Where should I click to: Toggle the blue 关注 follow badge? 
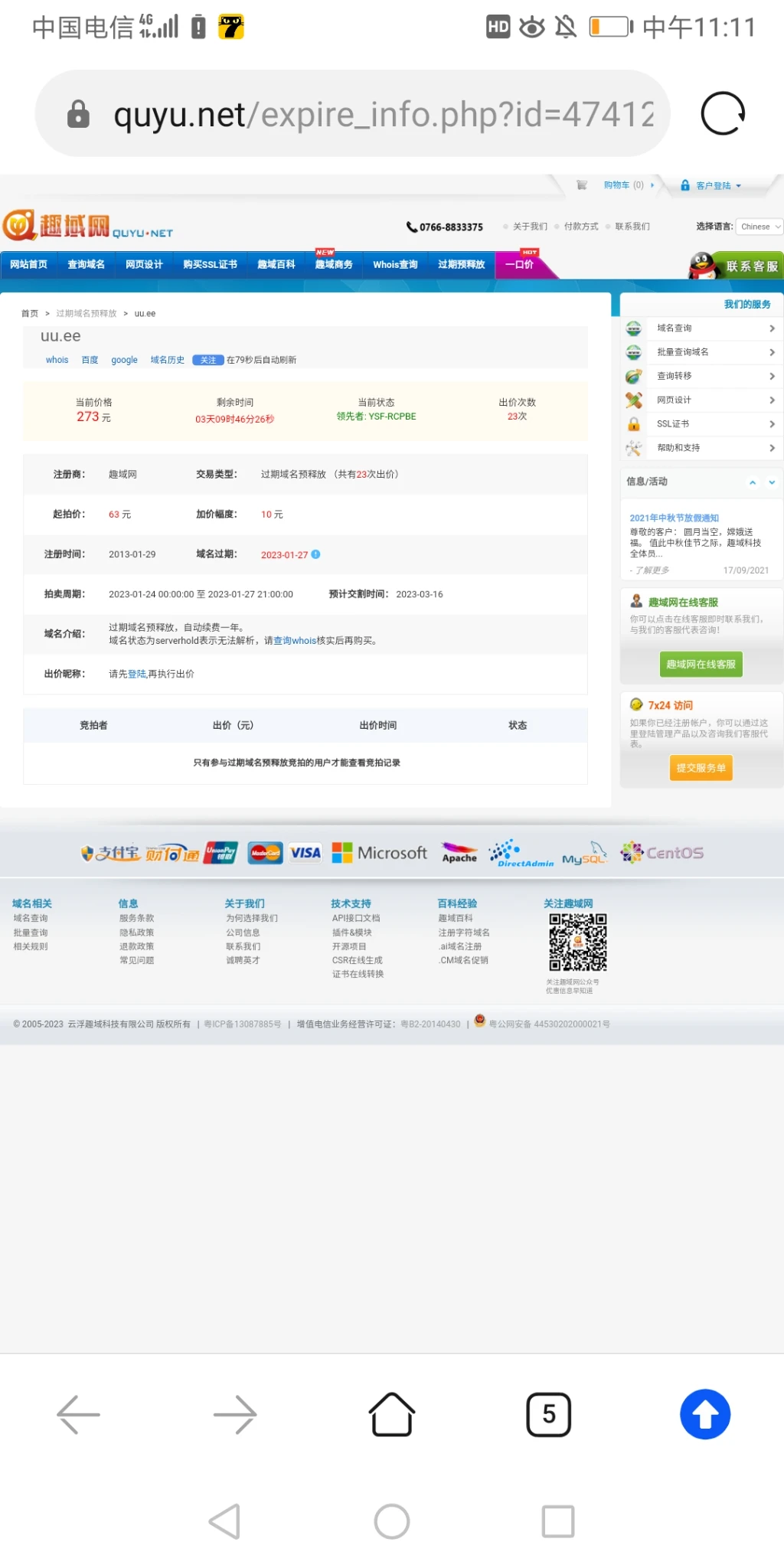pos(207,360)
